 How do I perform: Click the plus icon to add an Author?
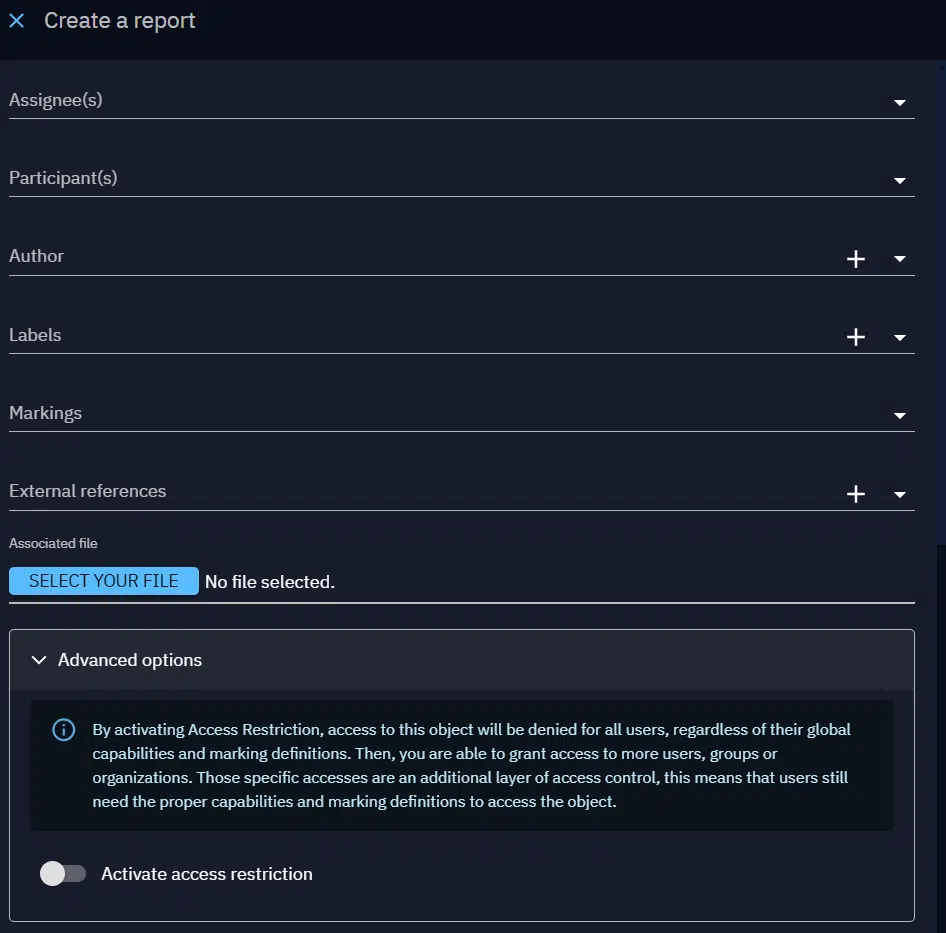(856, 258)
